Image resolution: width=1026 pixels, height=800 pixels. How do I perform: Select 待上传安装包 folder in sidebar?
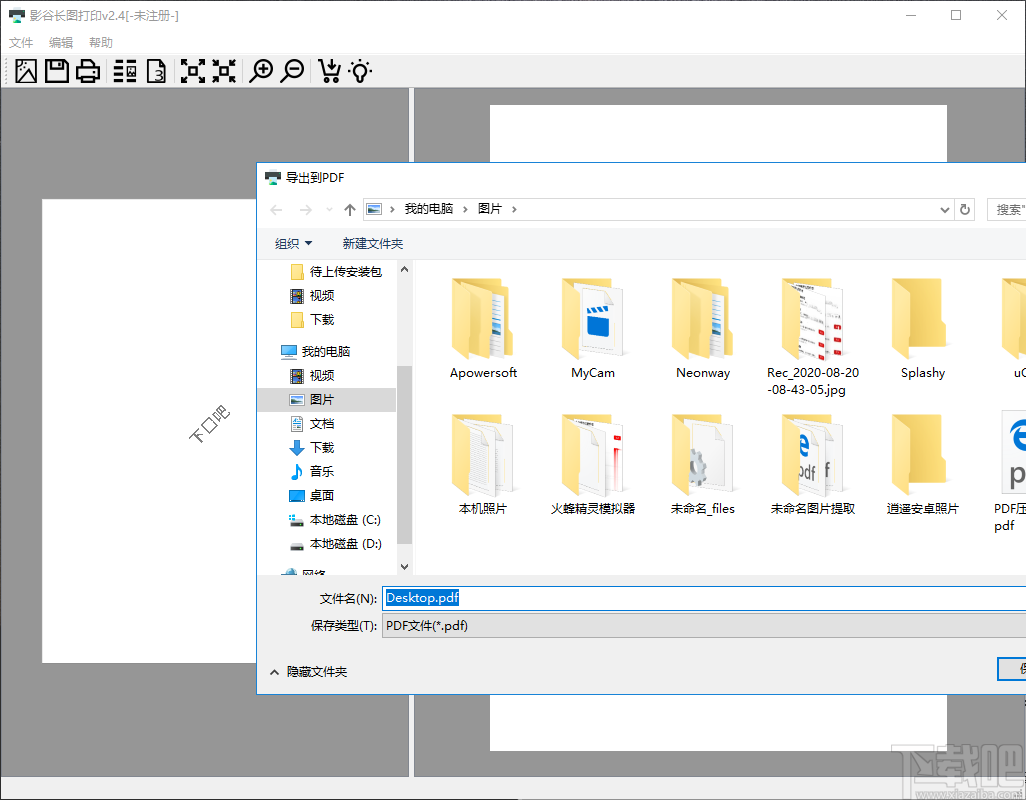pyautogui.click(x=336, y=271)
